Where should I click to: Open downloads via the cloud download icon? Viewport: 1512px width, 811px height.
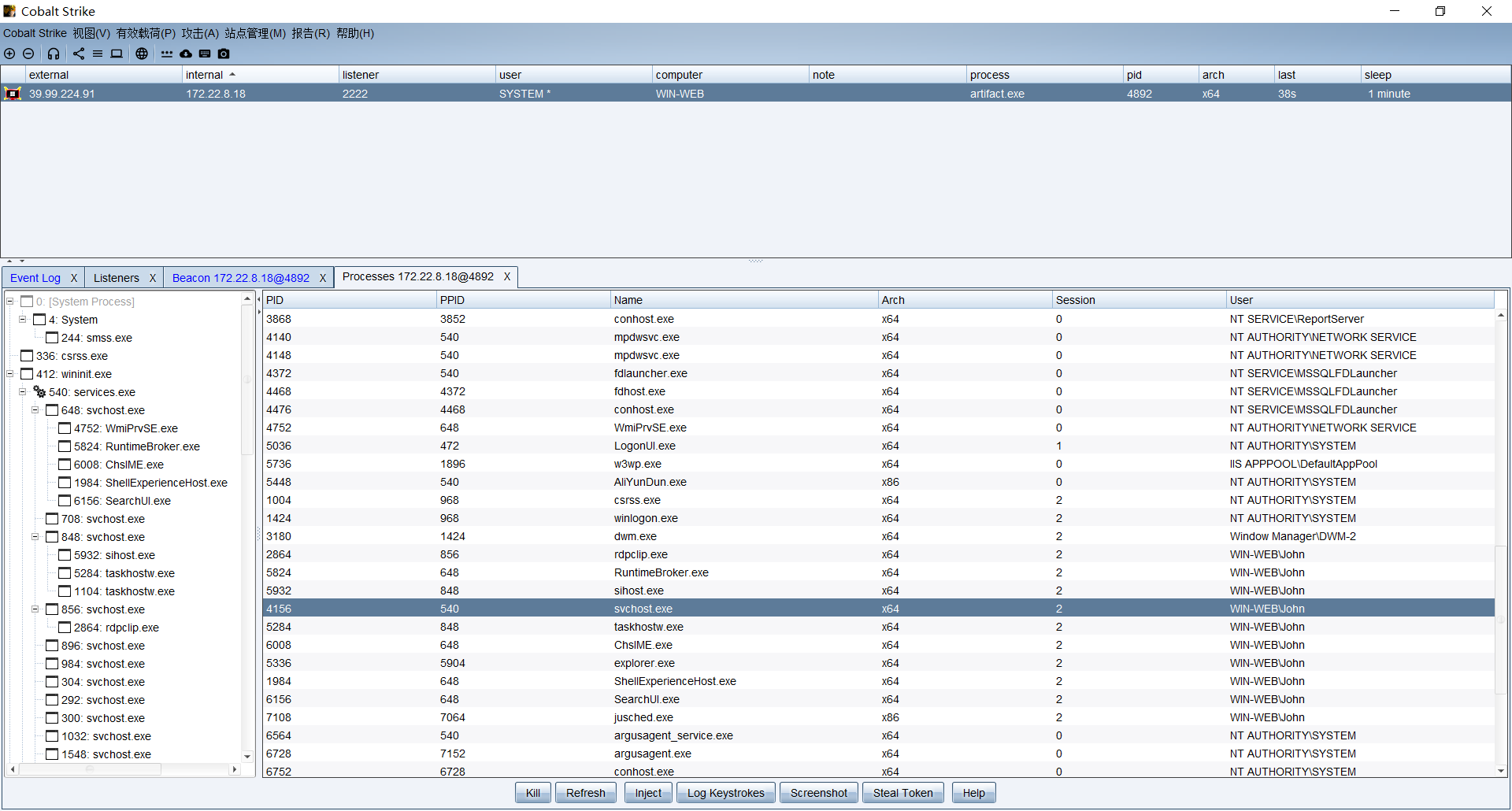(186, 54)
